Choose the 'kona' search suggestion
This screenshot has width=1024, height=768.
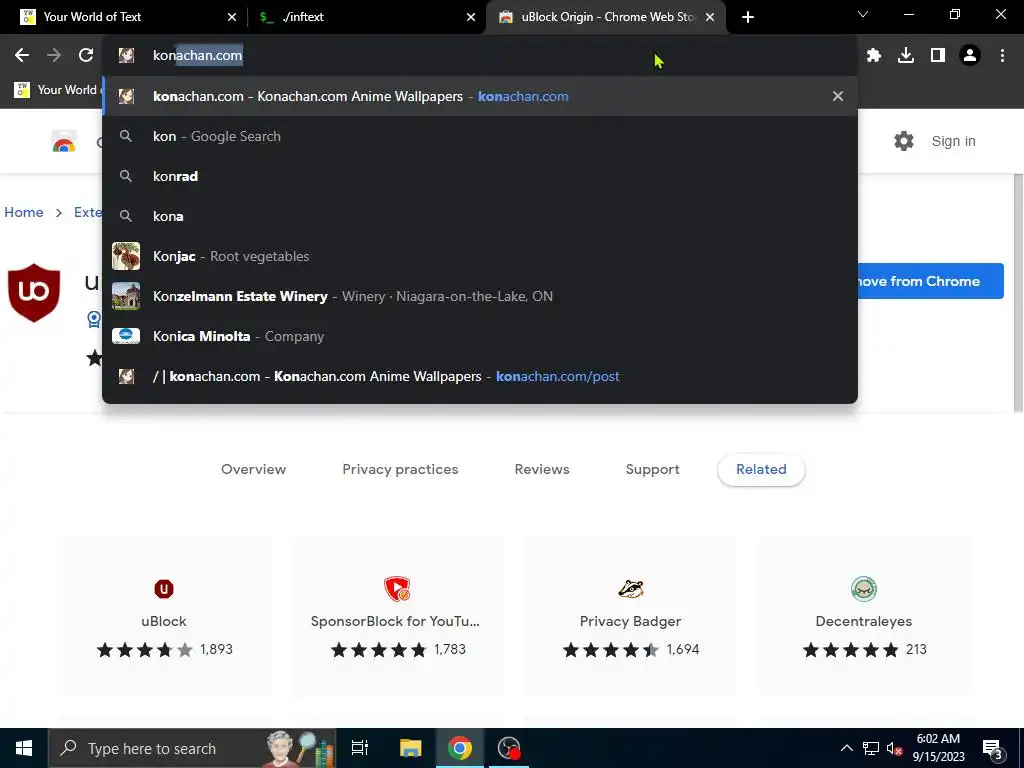[x=480, y=216]
